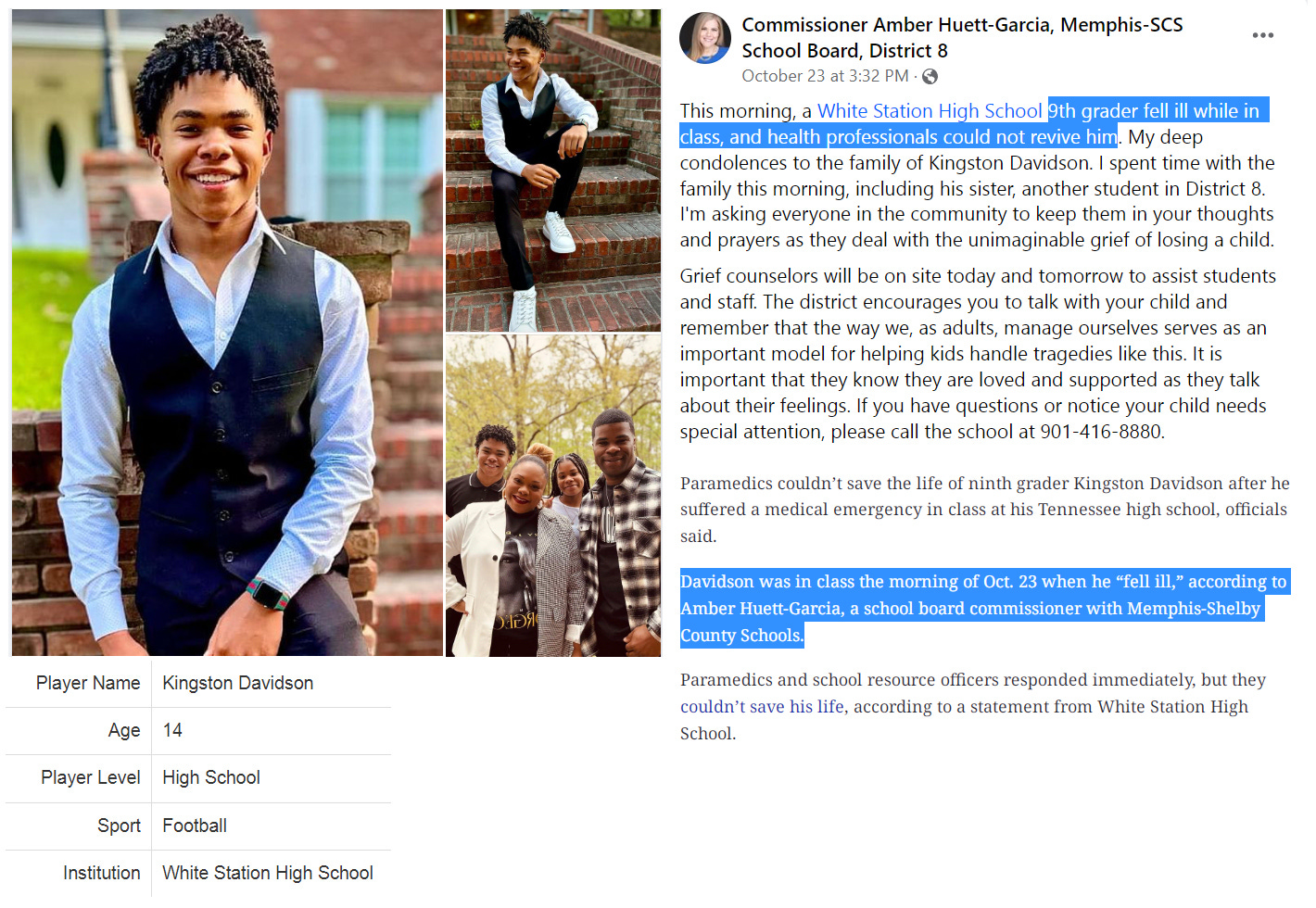The width and height of the screenshot is (1316, 908).
Task: Click the October 23 at 3:32 PM timestamp
Action: point(825,76)
